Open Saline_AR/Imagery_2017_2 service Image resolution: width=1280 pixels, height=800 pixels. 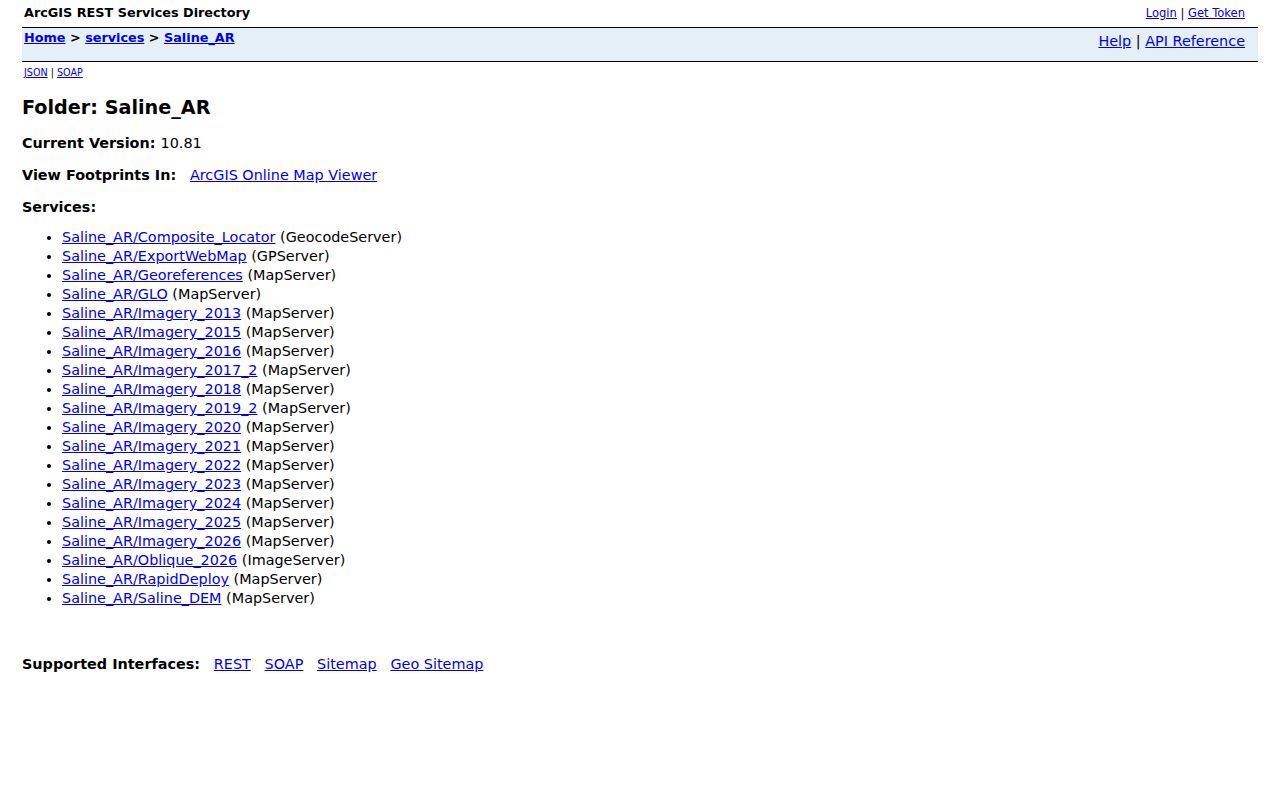(159, 370)
